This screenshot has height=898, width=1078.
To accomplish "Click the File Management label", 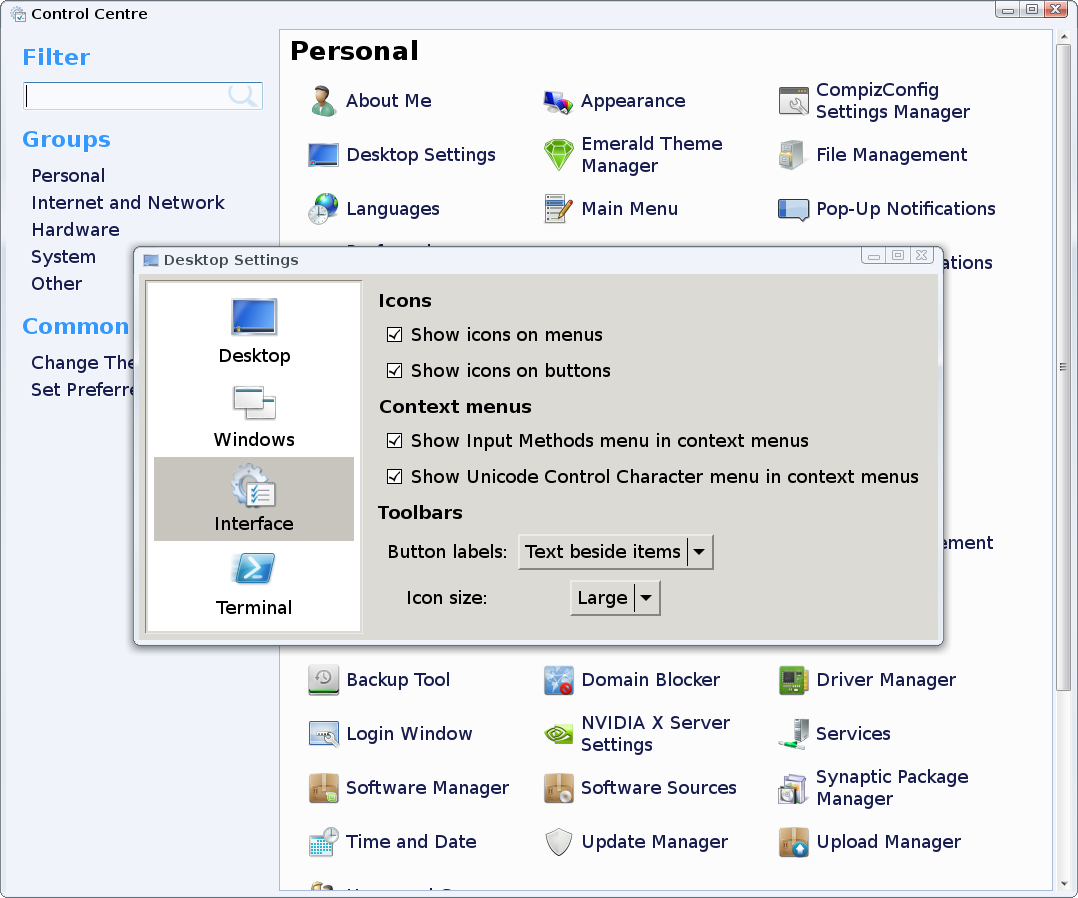I will click(892, 155).
